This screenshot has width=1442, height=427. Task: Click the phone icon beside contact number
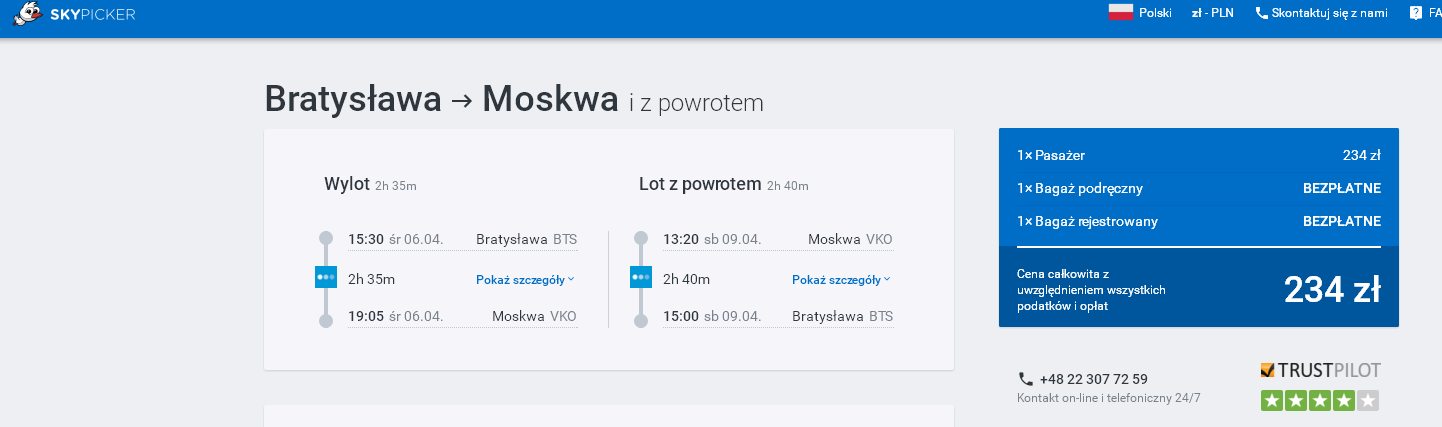pos(1025,379)
